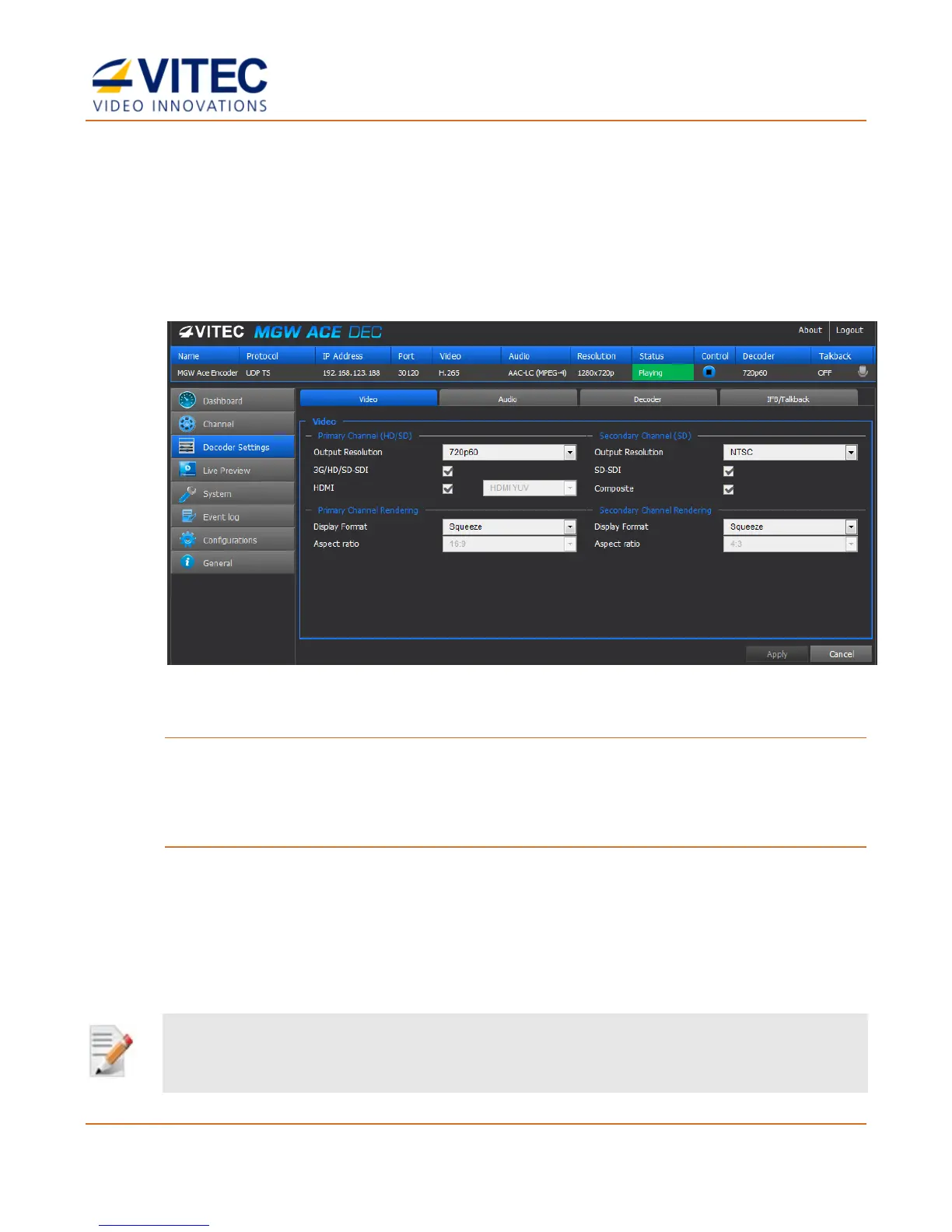Click the VITEC MGW ACE DEC logo
The image size is (952, 1232).
[280, 332]
